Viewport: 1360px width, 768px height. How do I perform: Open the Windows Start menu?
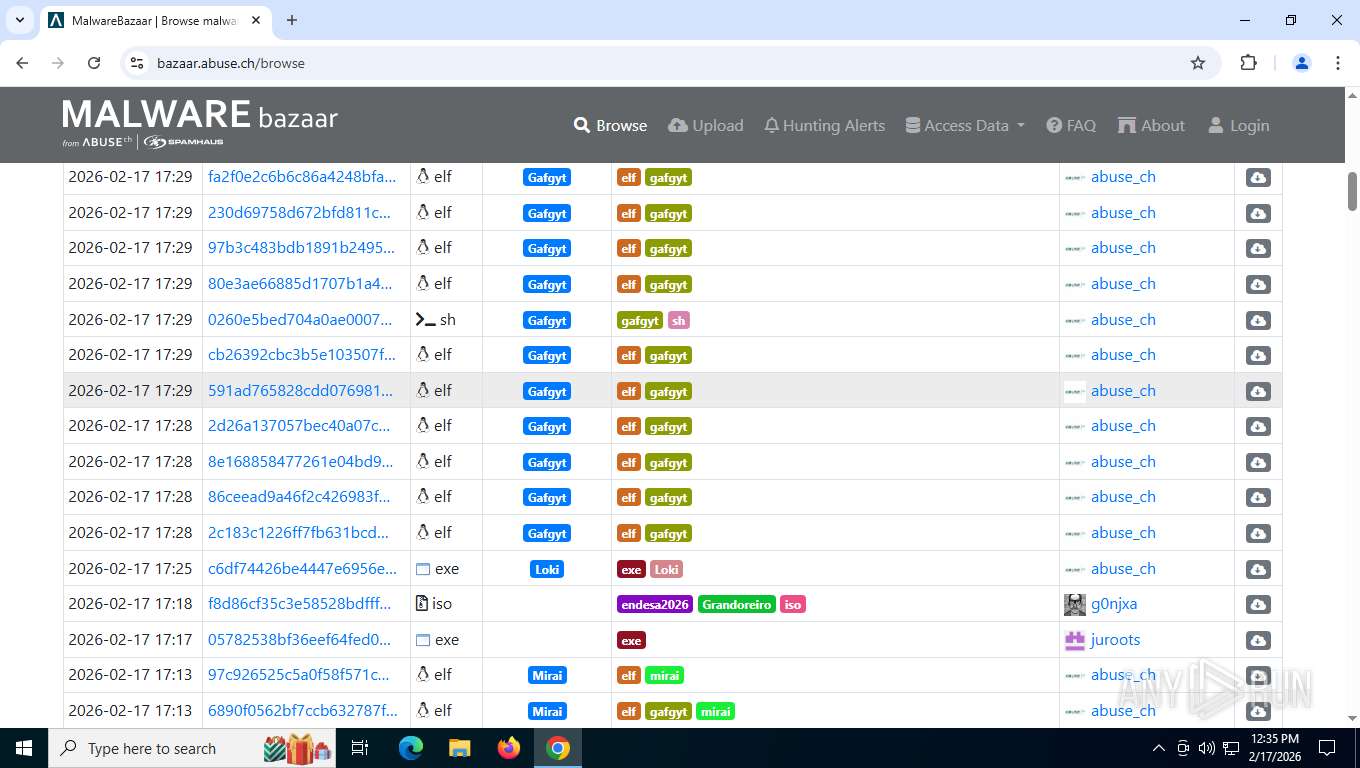click(x=23, y=748)
